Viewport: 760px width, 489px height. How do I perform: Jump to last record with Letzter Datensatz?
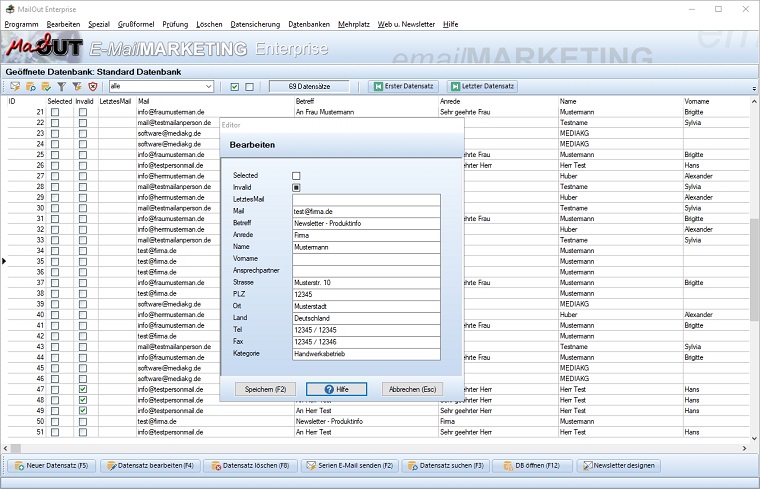coord(482,86)
